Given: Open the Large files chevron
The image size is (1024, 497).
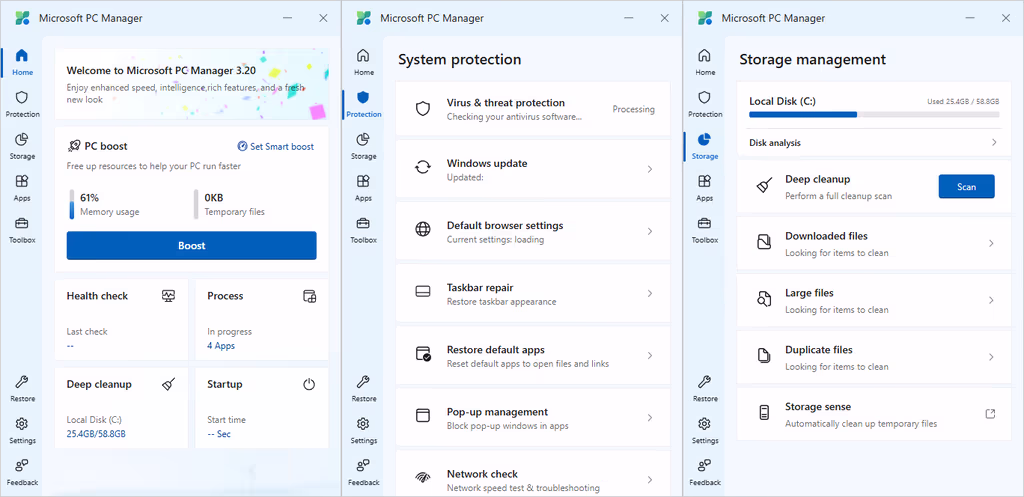Looking at the screenshot, I should [x=990, y=300].
